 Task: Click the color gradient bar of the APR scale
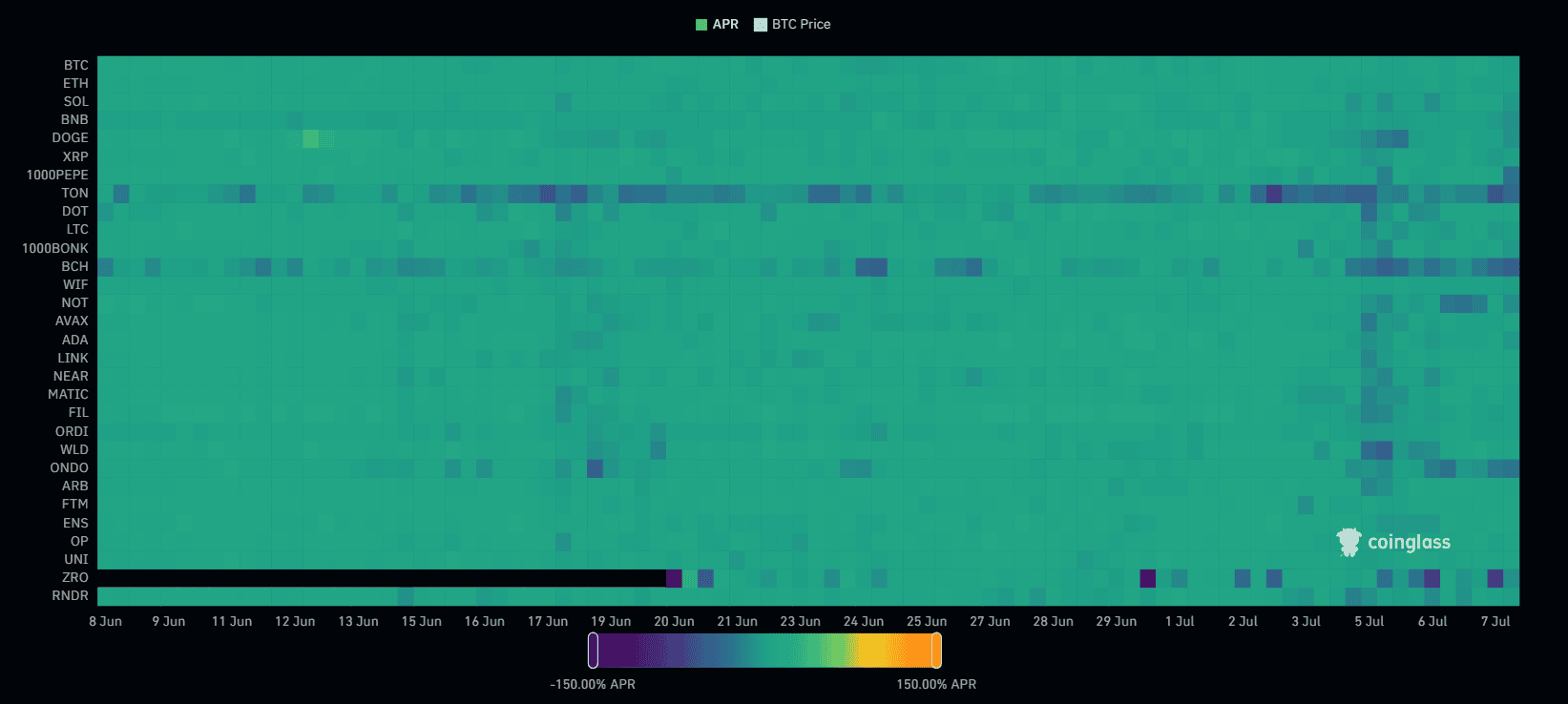pyautogui.click(x=764, y=650)
